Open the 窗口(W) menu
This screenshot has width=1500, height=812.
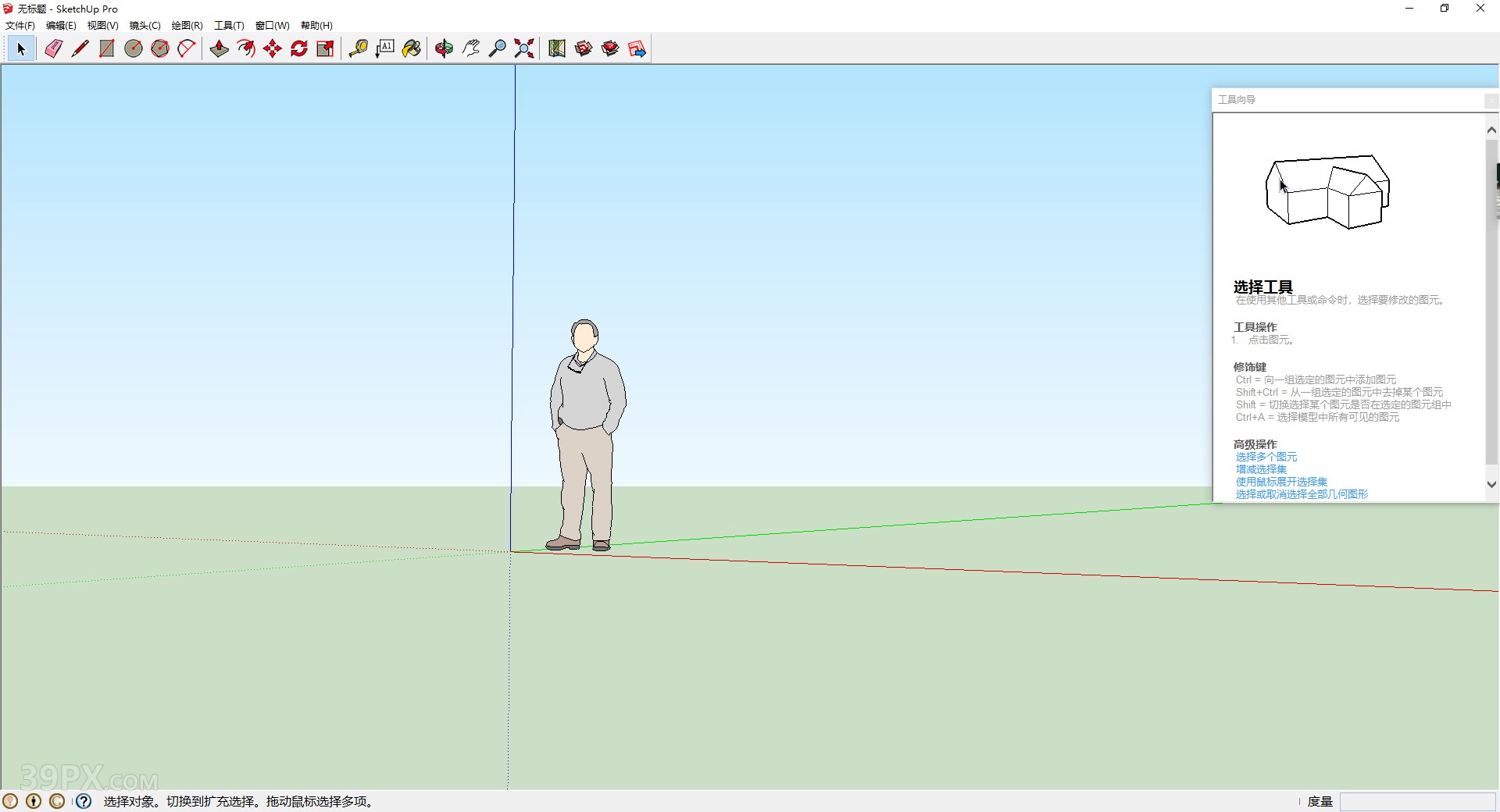(x=271, y=25)
